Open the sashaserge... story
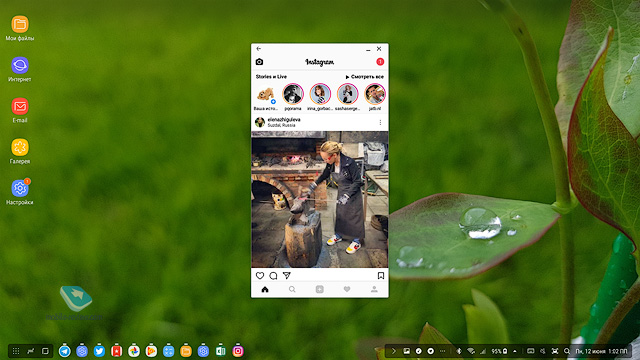Image resolution: width=640 pixels, height=360 pixels. 347,97
